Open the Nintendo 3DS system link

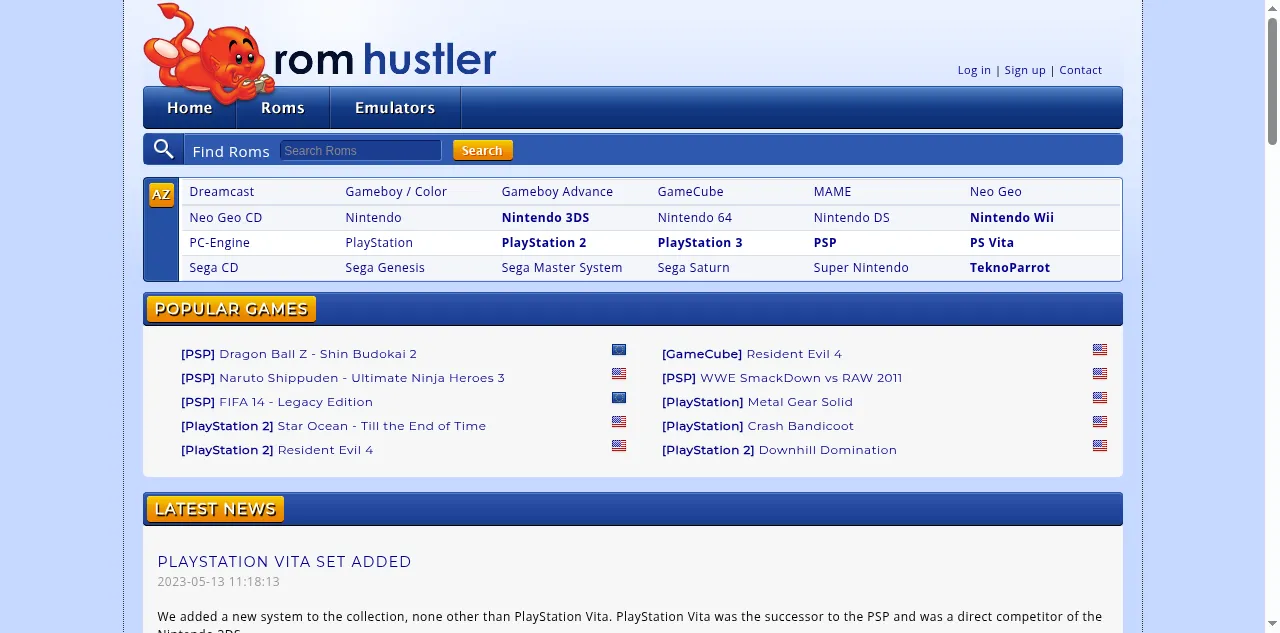coord(545,218)
